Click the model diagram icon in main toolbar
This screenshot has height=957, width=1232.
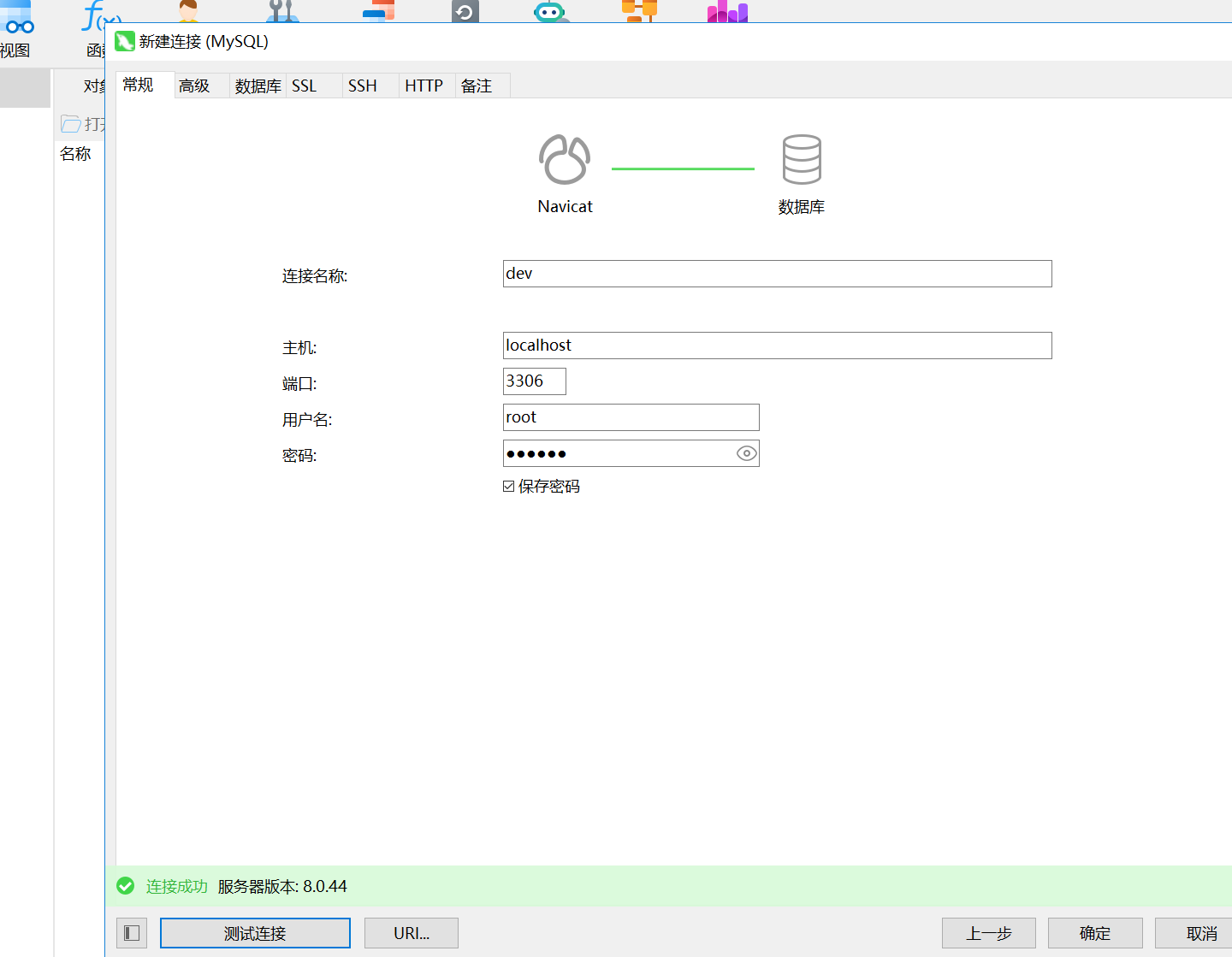pos(639,10)
